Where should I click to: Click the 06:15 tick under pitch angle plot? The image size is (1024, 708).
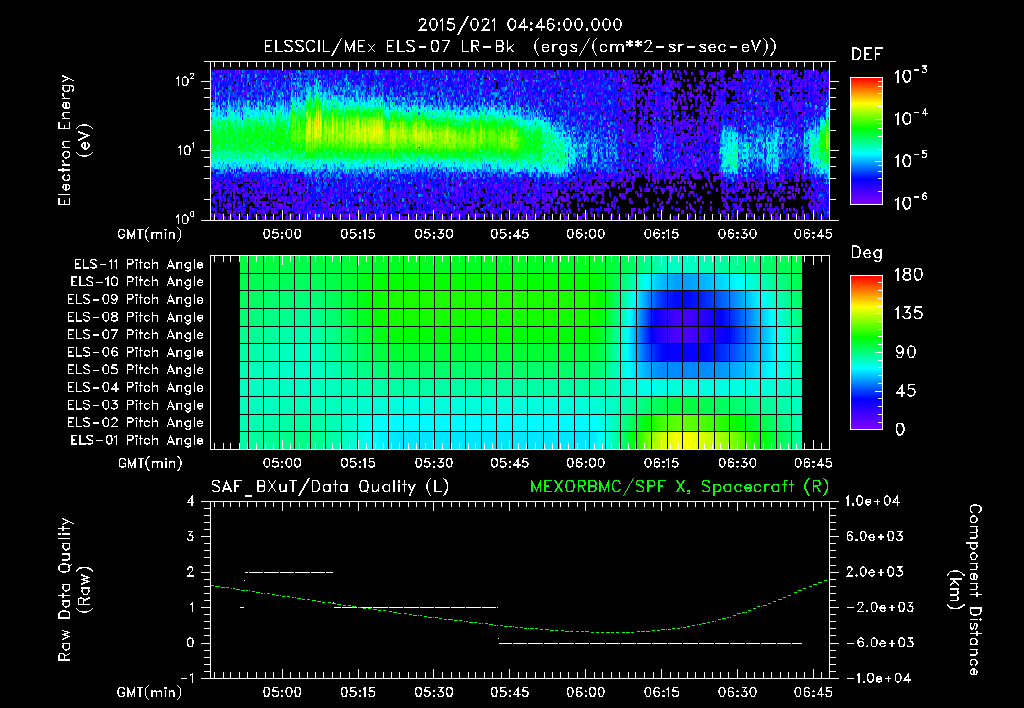[662, 463]
